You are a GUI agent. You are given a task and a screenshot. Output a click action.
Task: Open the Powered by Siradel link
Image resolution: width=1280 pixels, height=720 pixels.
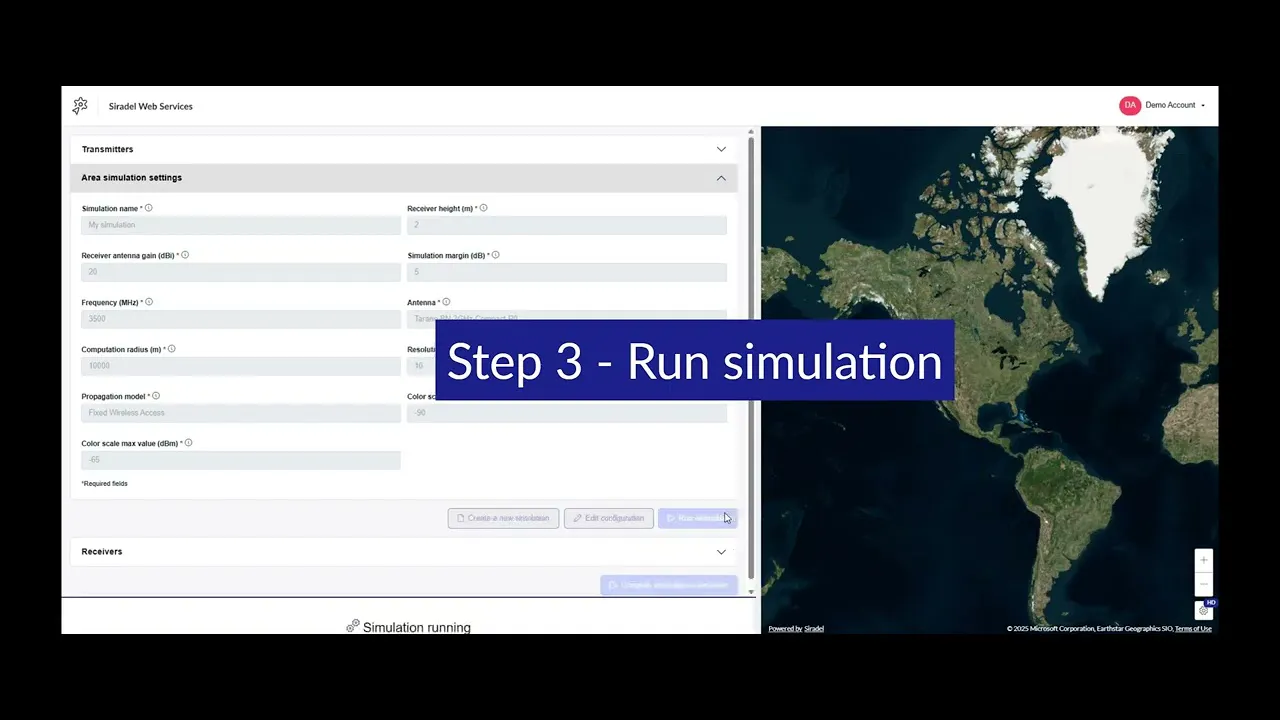796,629
